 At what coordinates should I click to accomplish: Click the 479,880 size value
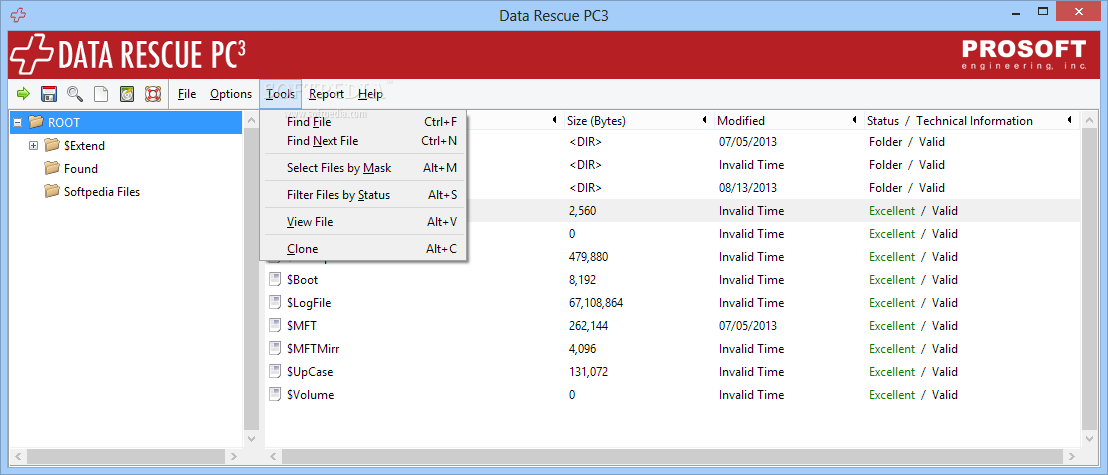click(x=588, y=257)
